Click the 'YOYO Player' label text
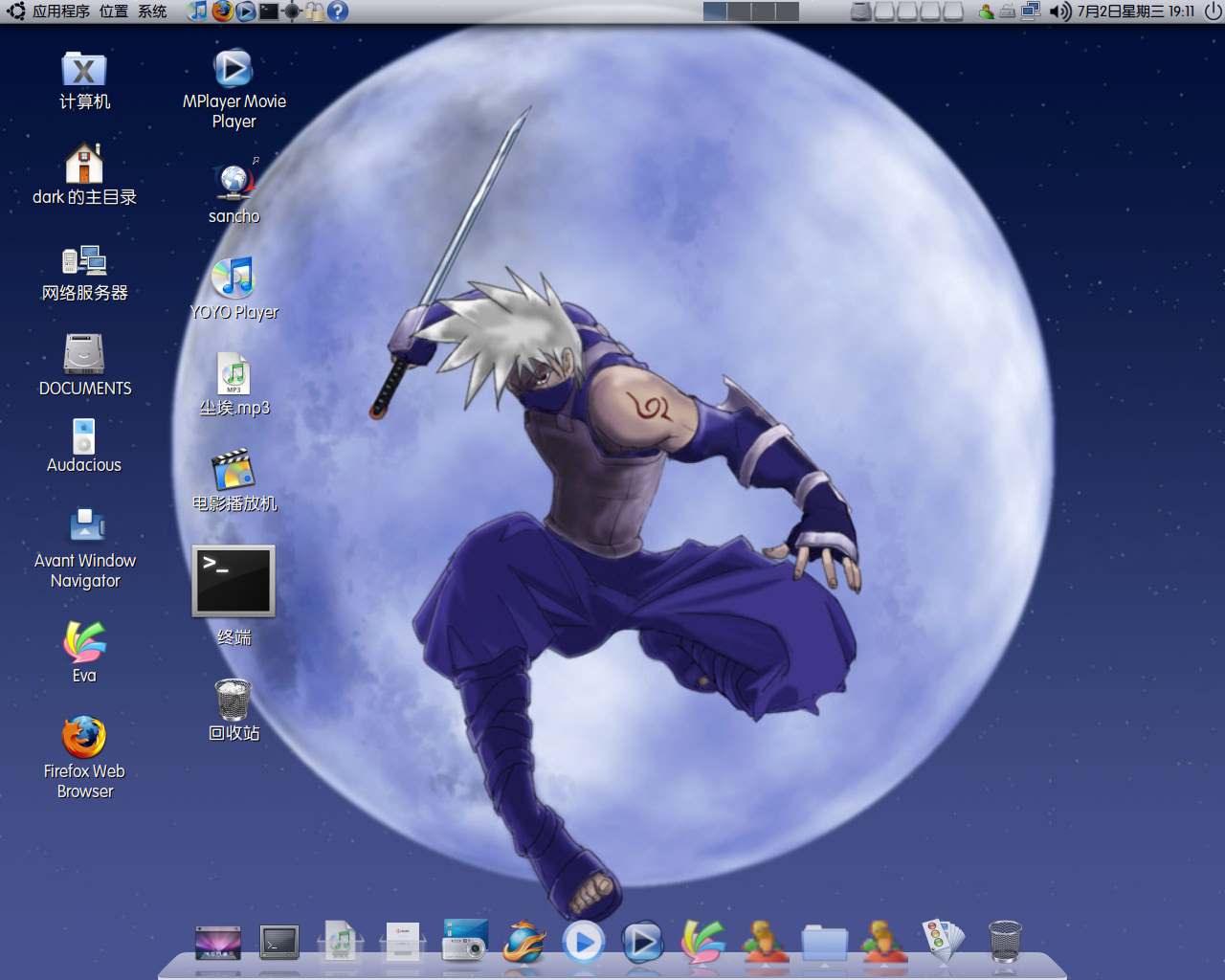The width and height of the screenshot is (1225, 980). tap(234, 312)
